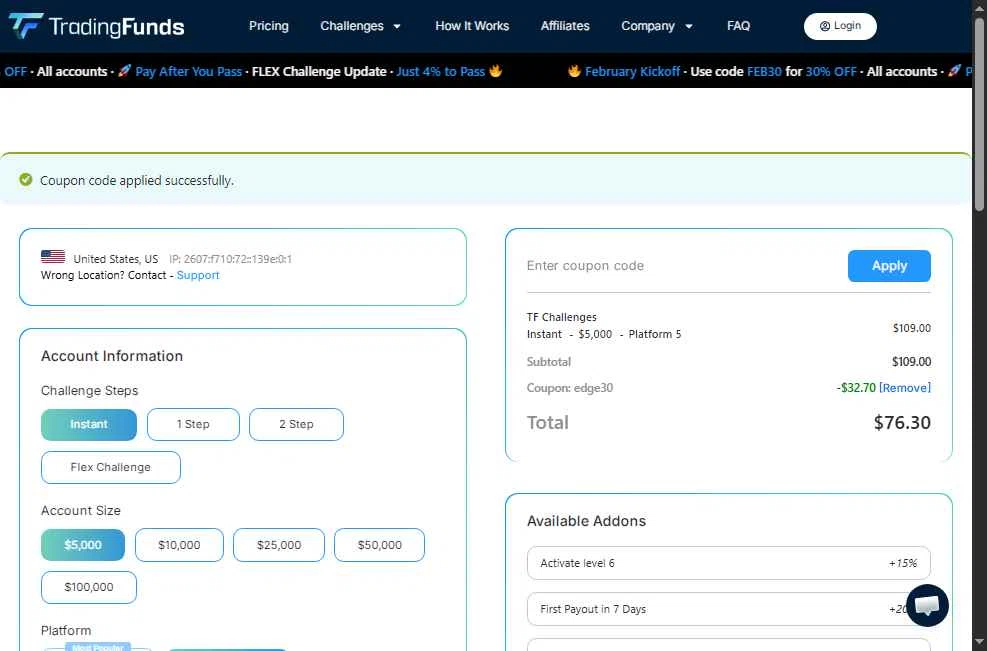Select the Instant challenge option
The image size is (987, 651).
pos(89,424)
